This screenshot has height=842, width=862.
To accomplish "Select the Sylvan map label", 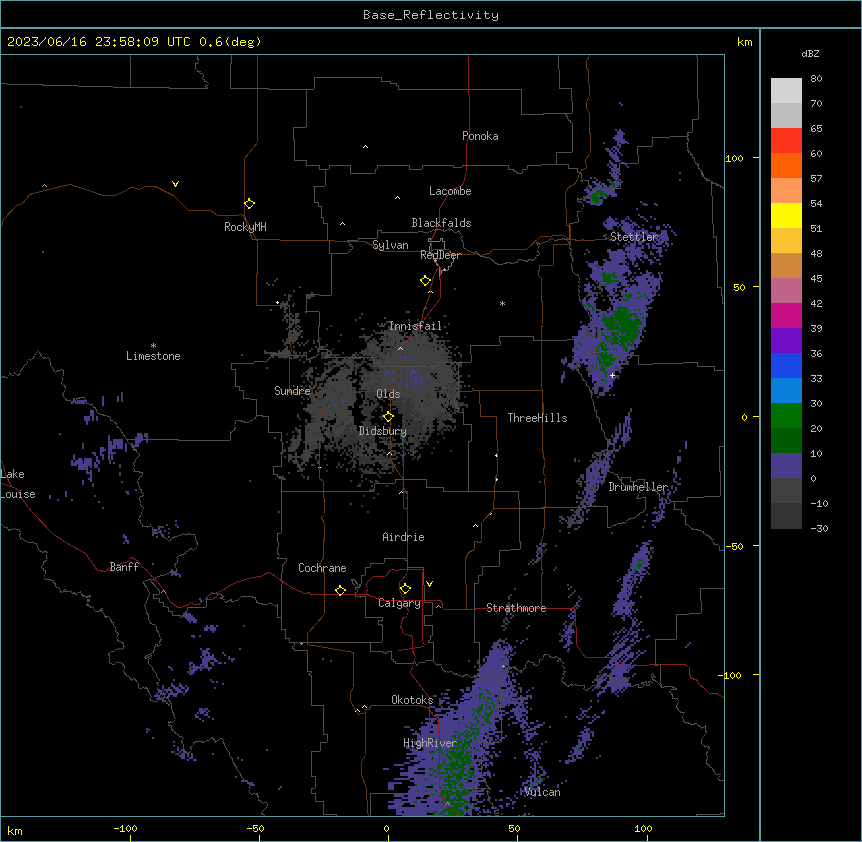I will point(390,245).
